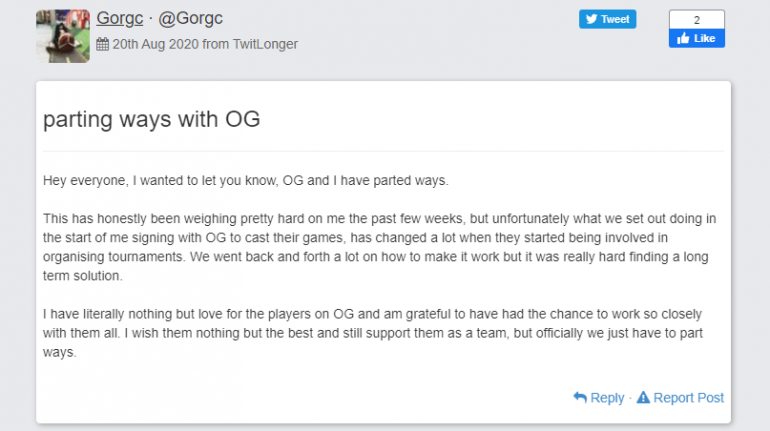Viewport: 770px width, 431px height.
Task: Click the thumbs-up icon on Like button
Action: pos(684,39)
